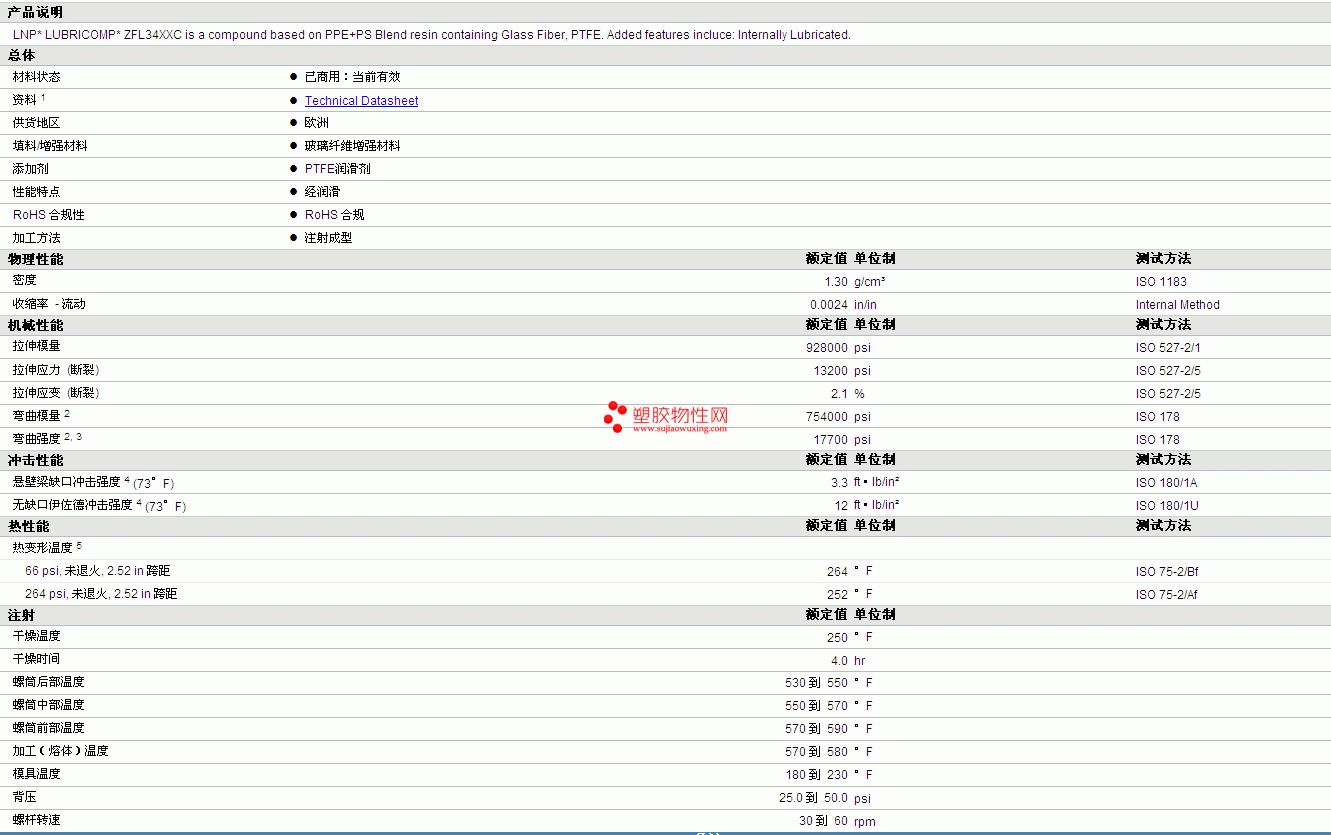The height and width of the screenshot is (835, 1331).
Task: Click the 背压 row label
Action: [24, 797]
